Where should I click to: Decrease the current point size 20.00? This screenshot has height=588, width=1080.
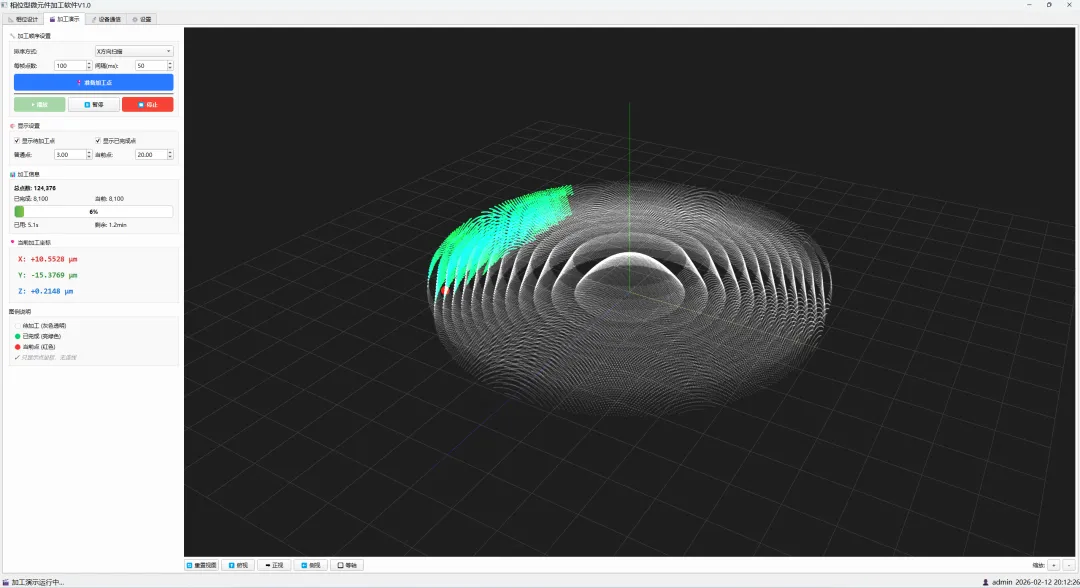170,157
